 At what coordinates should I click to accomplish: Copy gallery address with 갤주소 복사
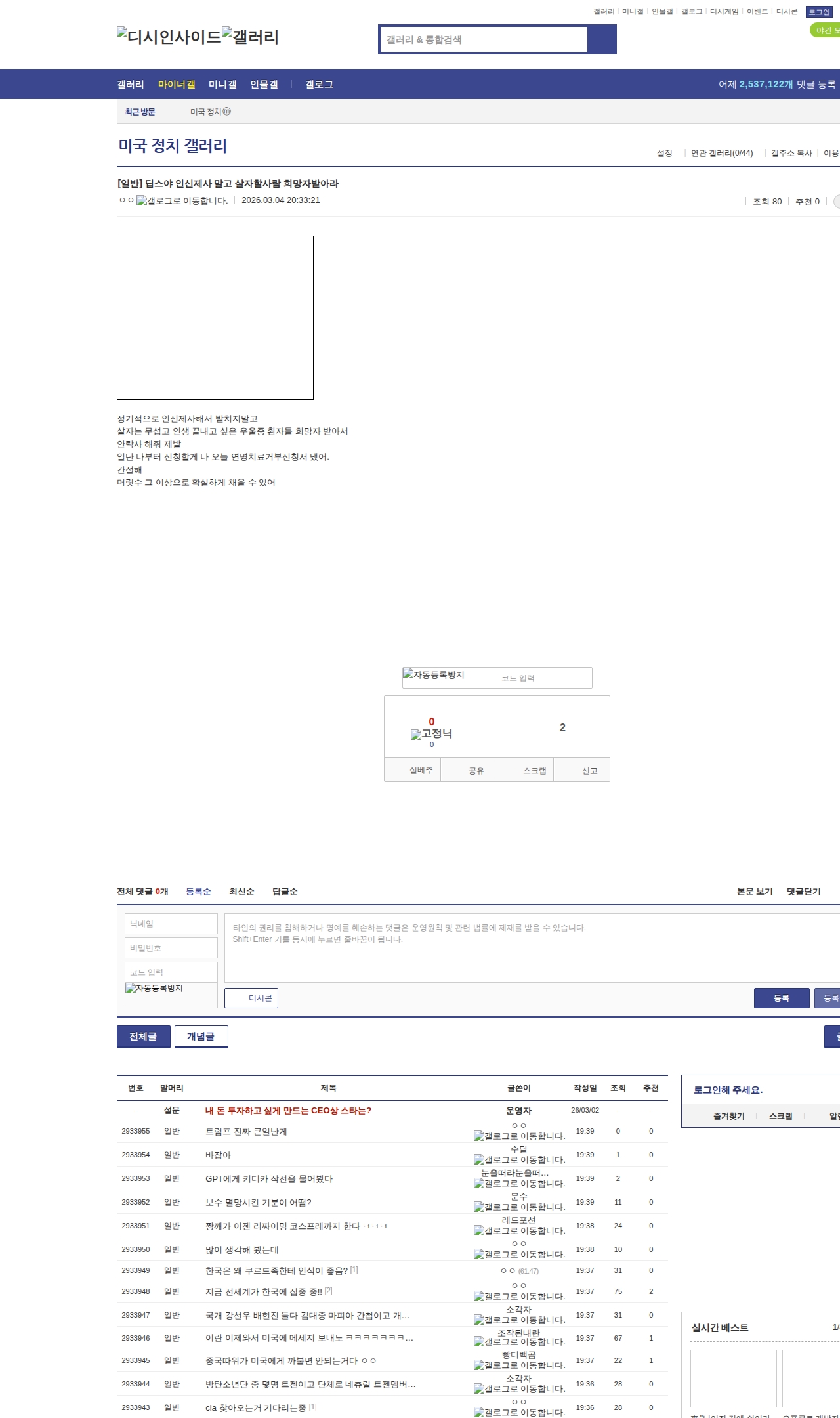pos(791,153)
